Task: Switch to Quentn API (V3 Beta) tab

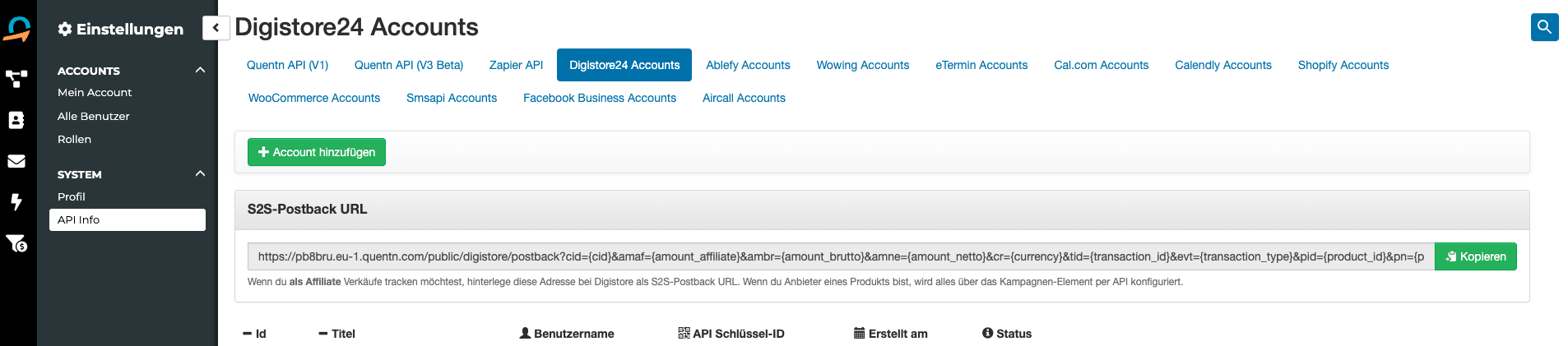Action: [409, 65]
